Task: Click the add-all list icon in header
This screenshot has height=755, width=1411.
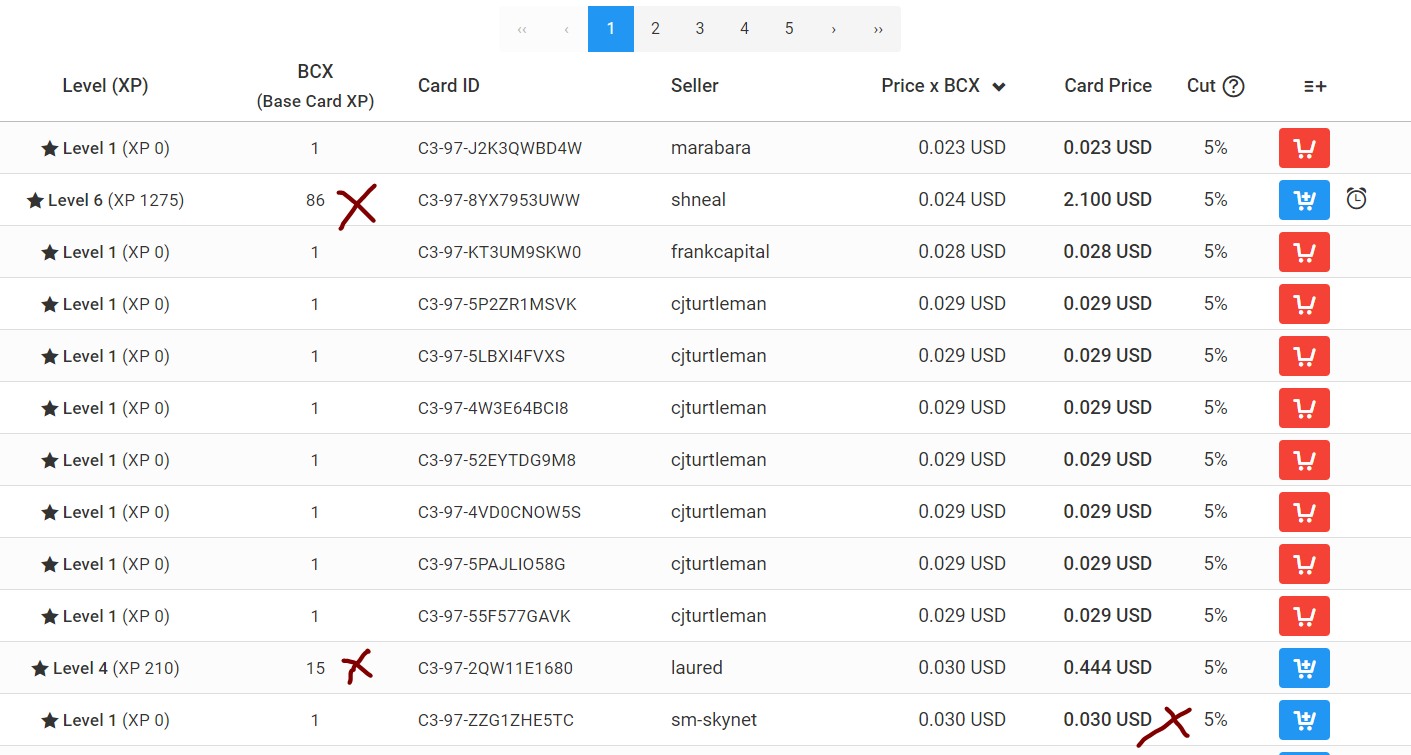Action: point(1315,86)
